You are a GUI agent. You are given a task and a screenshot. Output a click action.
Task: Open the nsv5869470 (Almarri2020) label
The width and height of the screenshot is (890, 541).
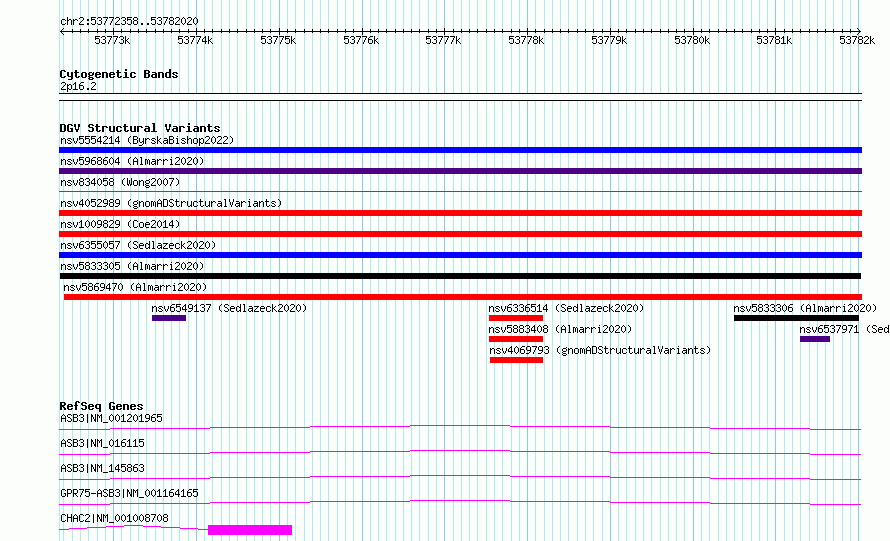(135, 287)
